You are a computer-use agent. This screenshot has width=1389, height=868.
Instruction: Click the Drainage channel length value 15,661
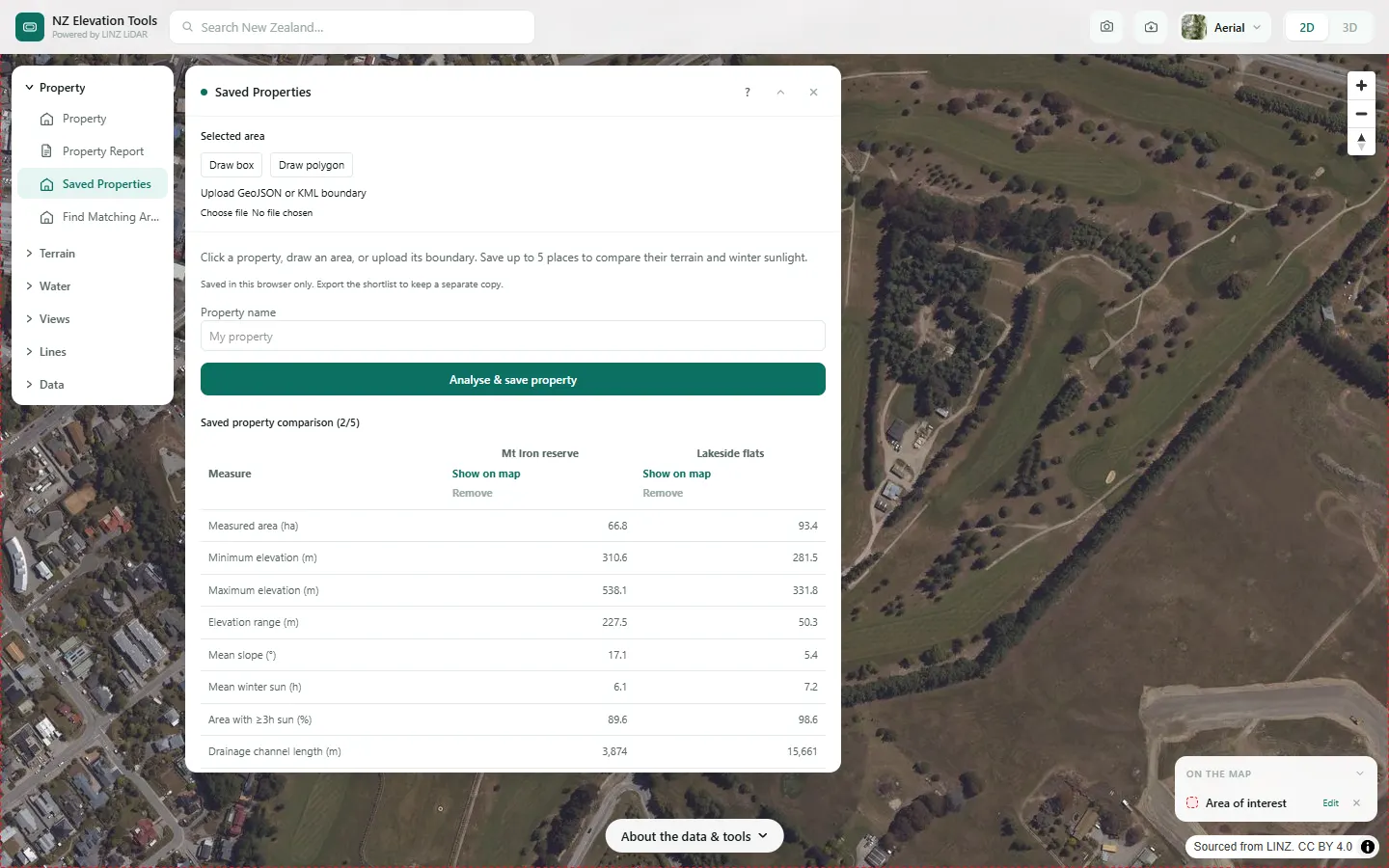click(802, 751)
